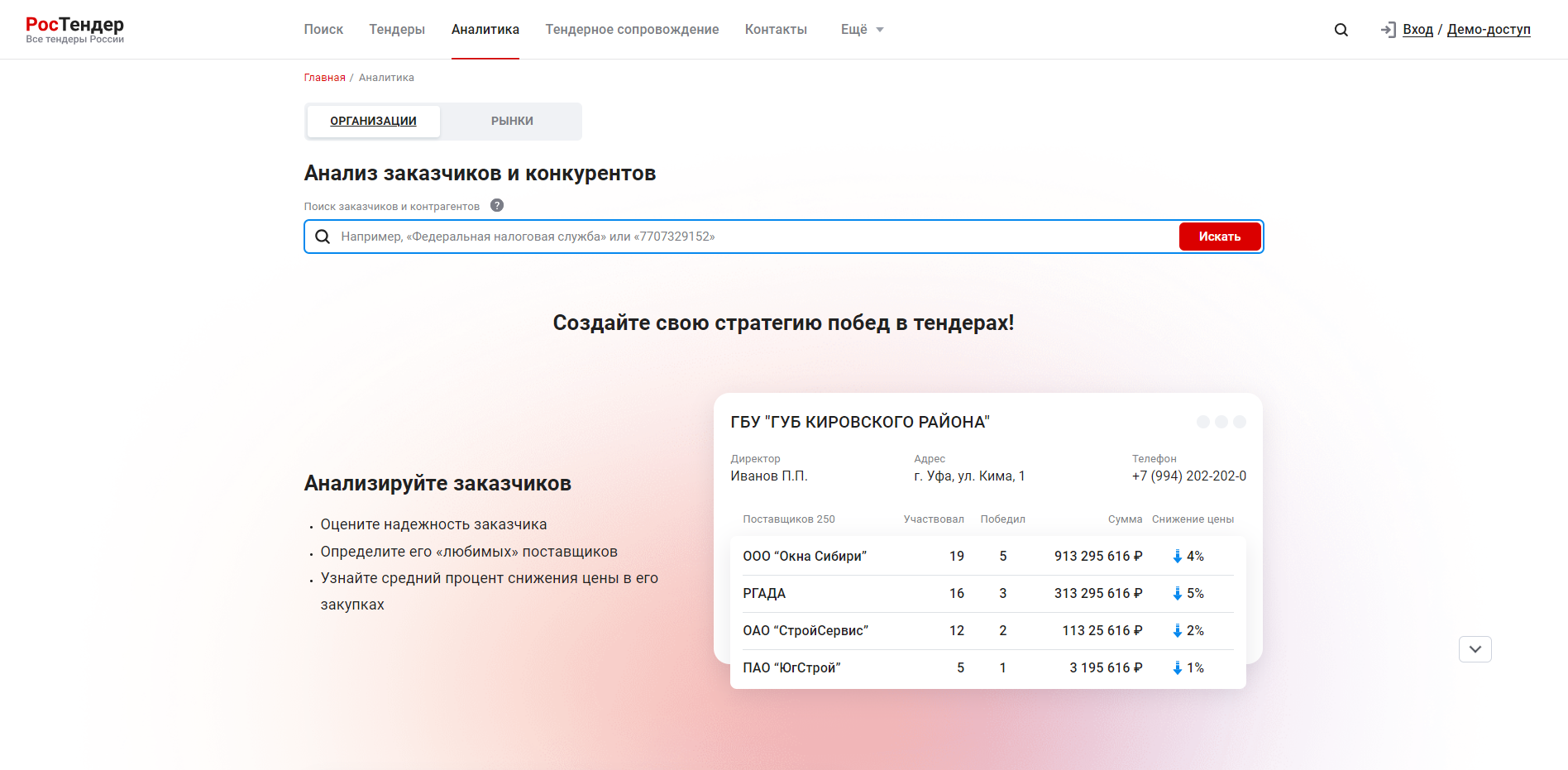1568x770 pixels.
Task: Click the Участвовал column header
Action: pyautogui.click(x=934, y=519)
